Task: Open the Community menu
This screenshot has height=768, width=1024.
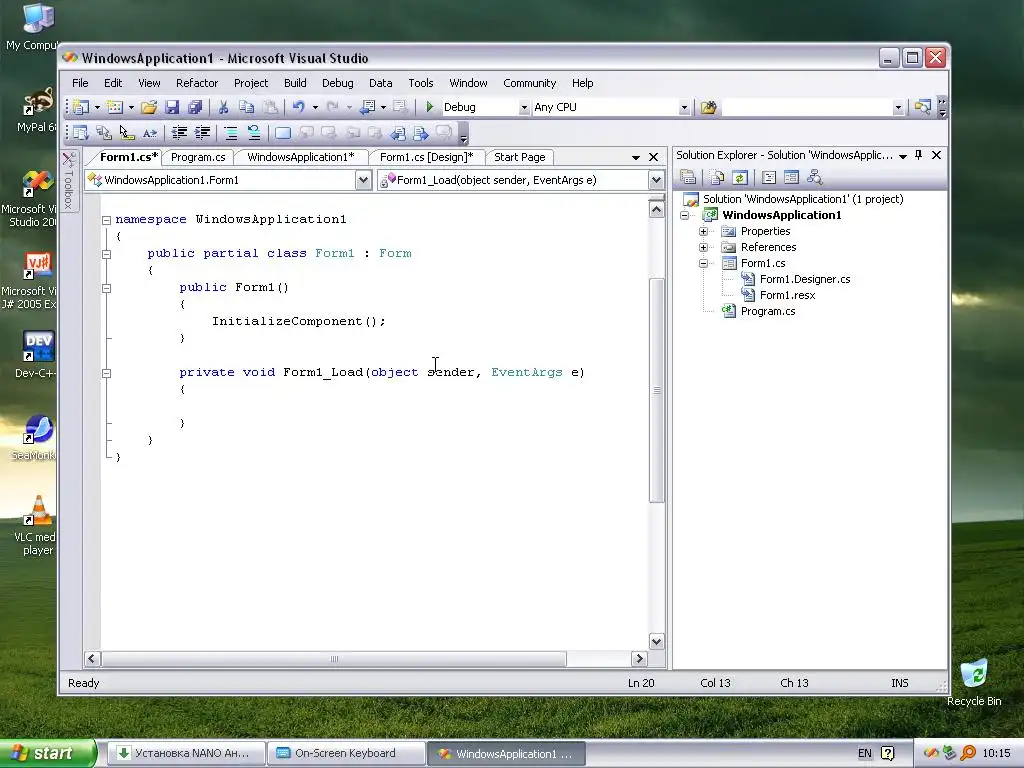Action: [530, 83]
